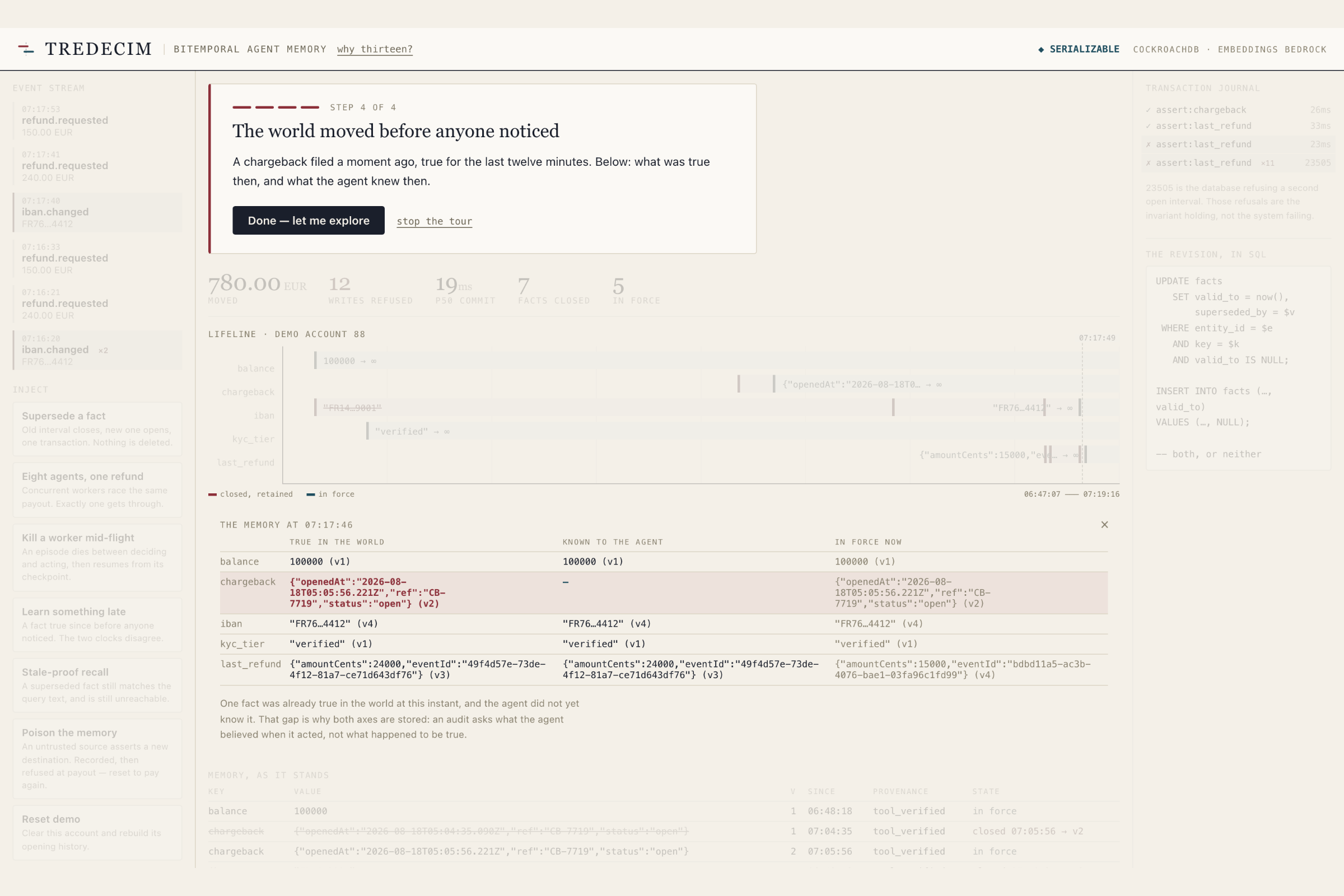This screenshot has height=896, width=1344.
Task: Run the "Stale-proof recall" scenario
Action: pos(97,685)
